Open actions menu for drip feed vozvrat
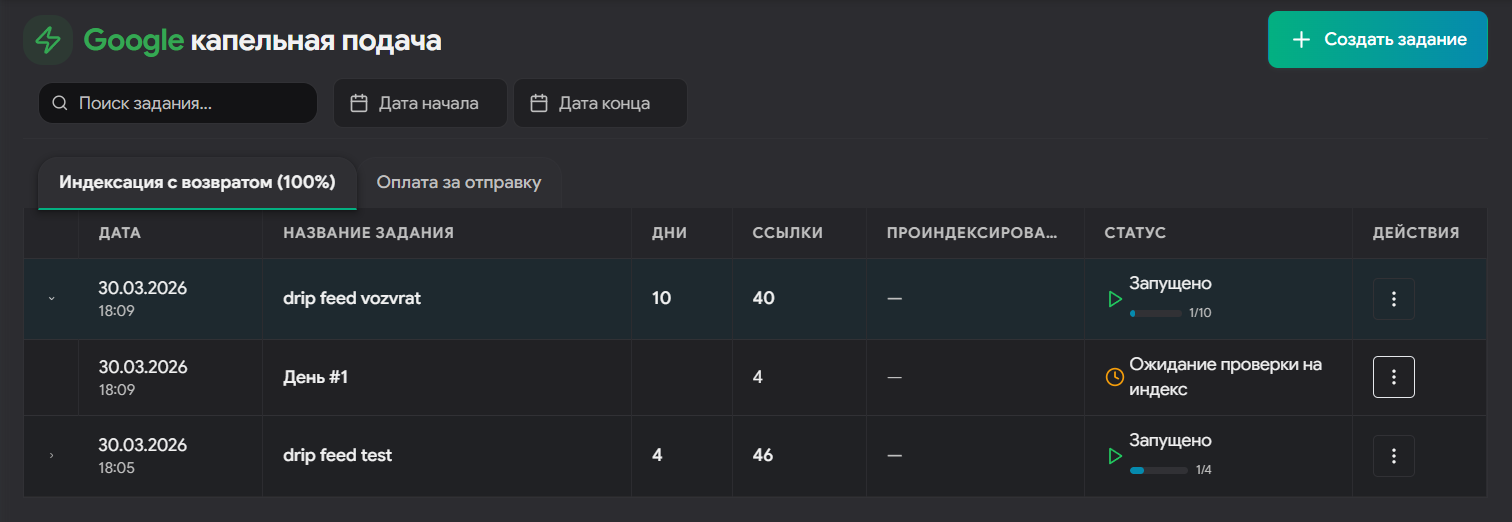The width and height of the screenshot is (1512, 522). click(1394, 299)
